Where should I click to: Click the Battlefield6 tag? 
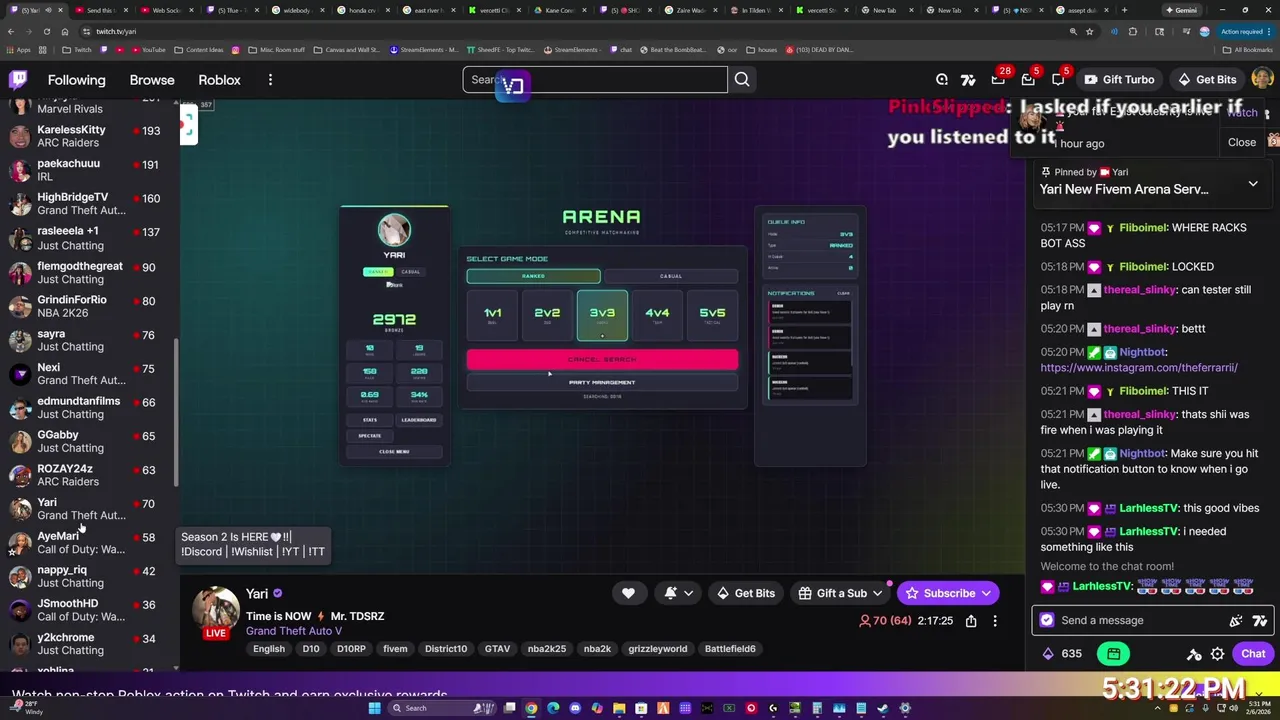coord(730,649)
